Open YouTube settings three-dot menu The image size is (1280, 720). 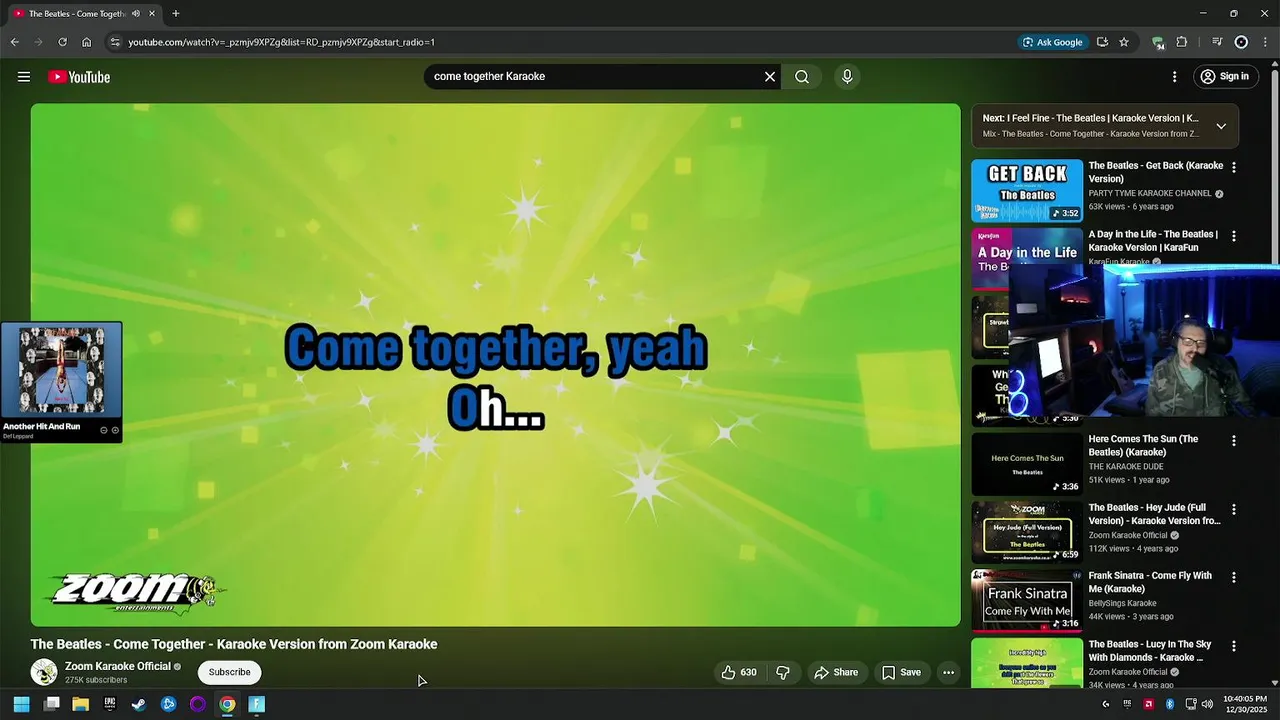[x=1174, y=77]
